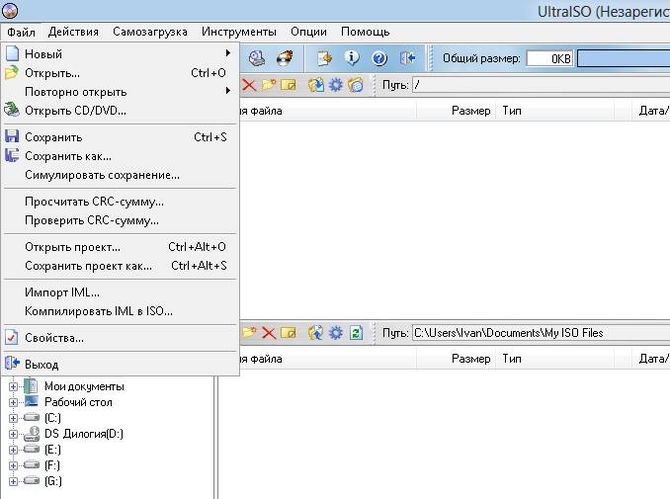Viewport: 670px width, 499px height.
Task: Select Мои документы folder in tree
Action: [84, 386]
